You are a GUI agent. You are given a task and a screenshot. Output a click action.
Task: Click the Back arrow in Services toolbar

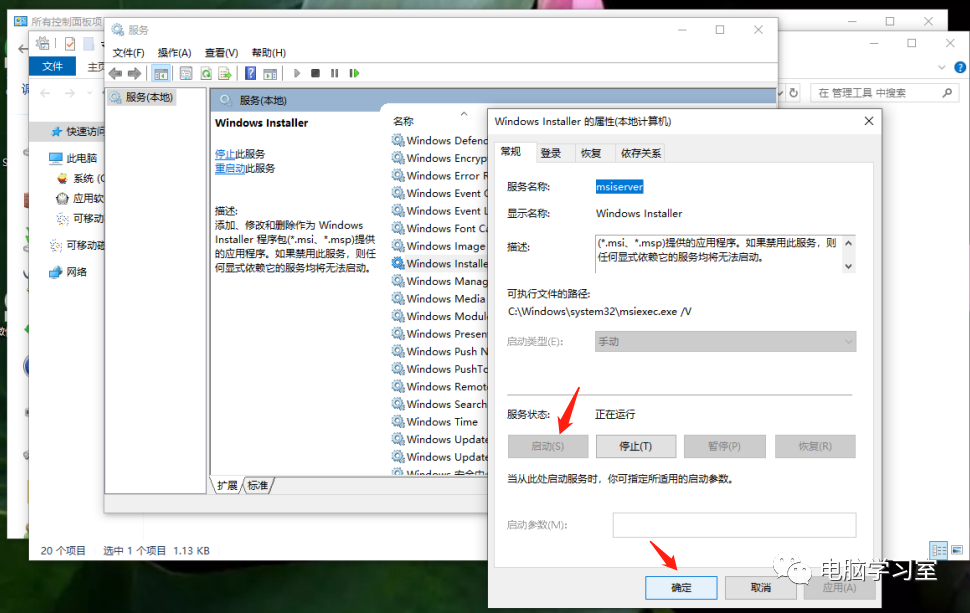tap(115, 74)
